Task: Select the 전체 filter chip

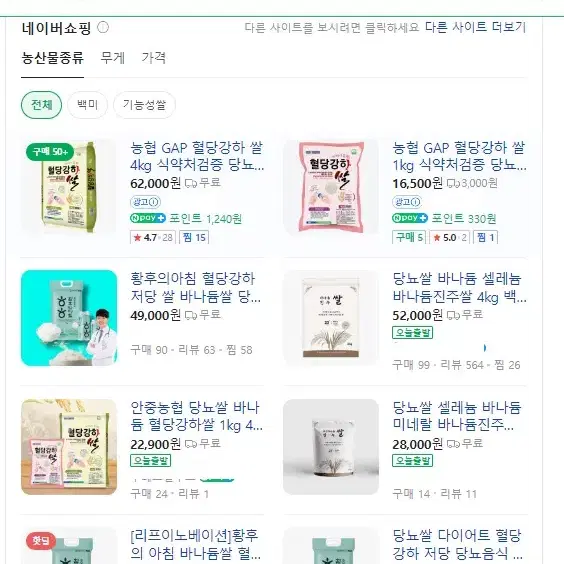Action: coord(42,105)
